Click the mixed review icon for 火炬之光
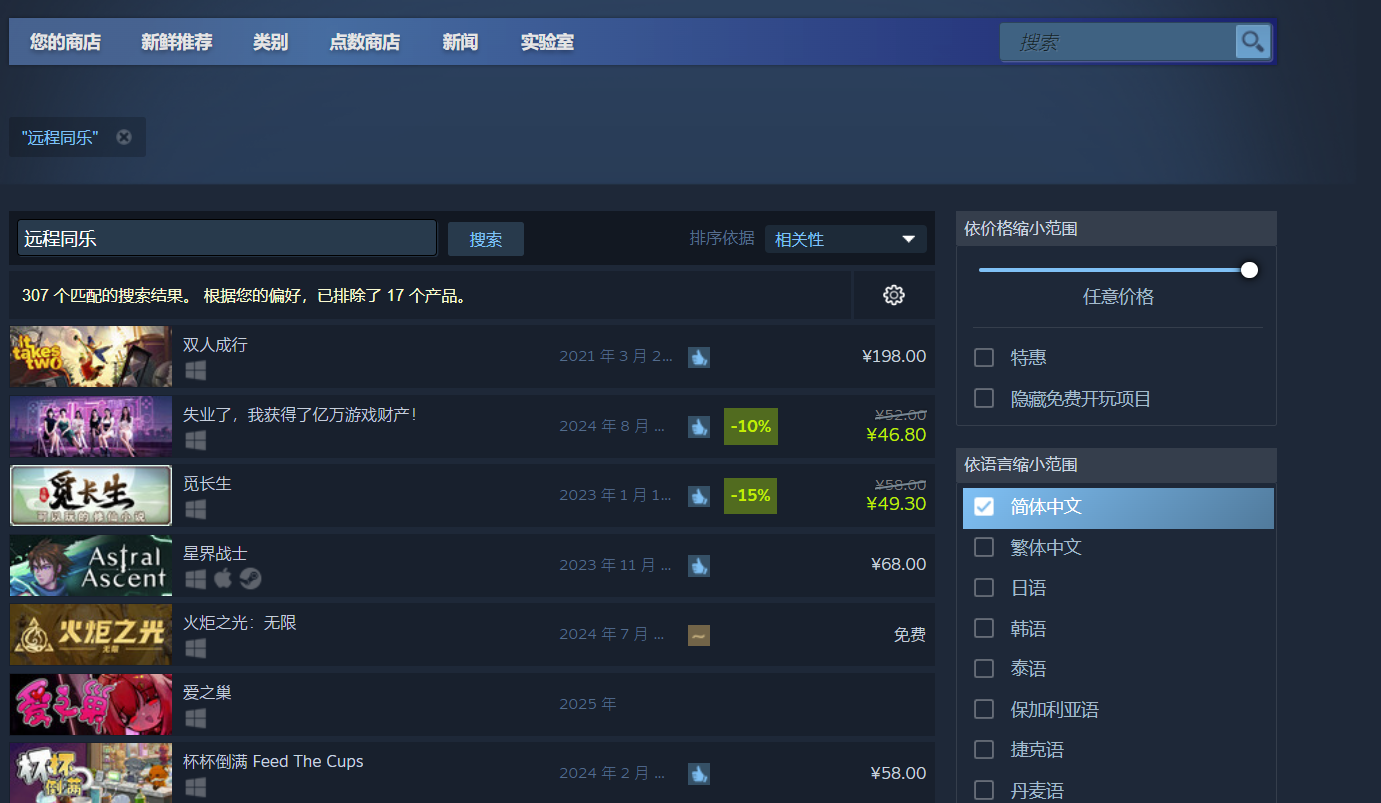Viewport: 1381px width, 803px height. 699,635
